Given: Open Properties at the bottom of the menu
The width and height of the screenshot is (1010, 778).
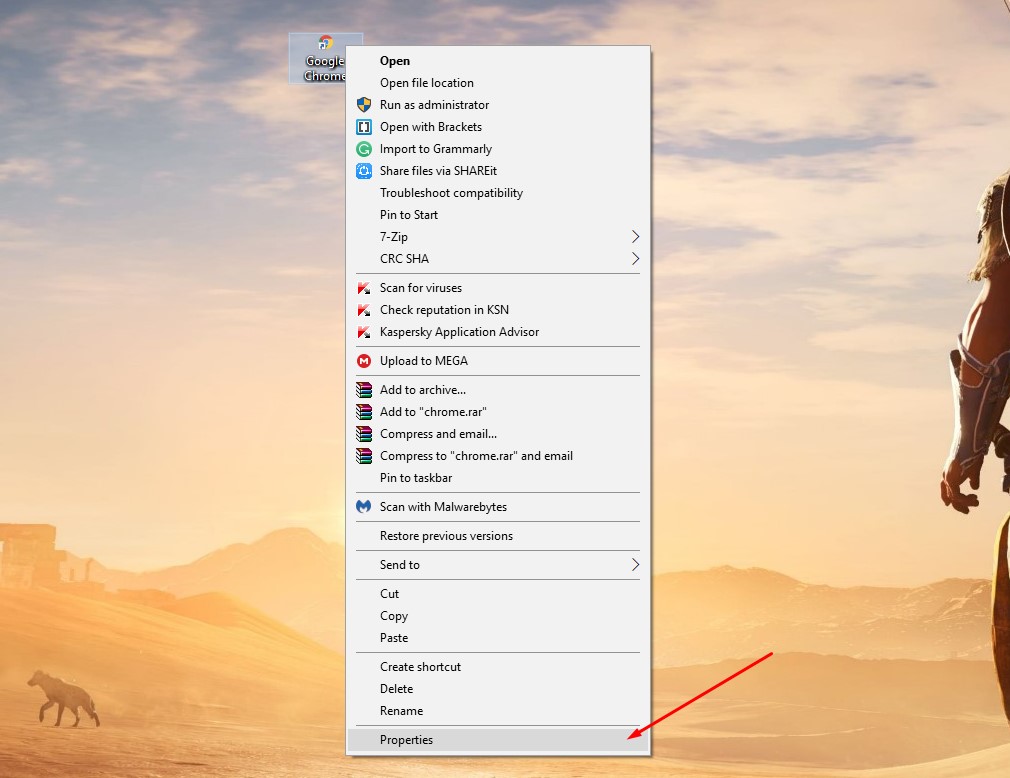Looking at the screenshot, I should point(406,739).
